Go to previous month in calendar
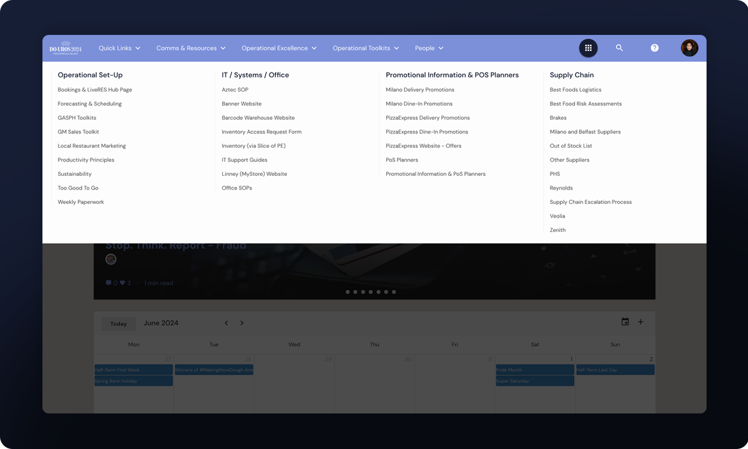Viewport: 748px width, 449px height. (x=227, y=323)
